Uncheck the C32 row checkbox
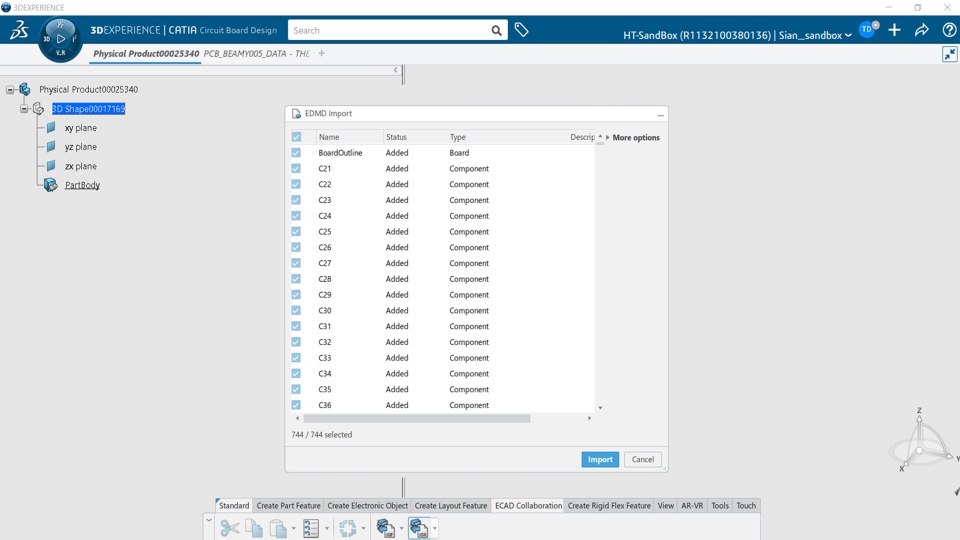960x540 pixels. [x=296, y=342]
